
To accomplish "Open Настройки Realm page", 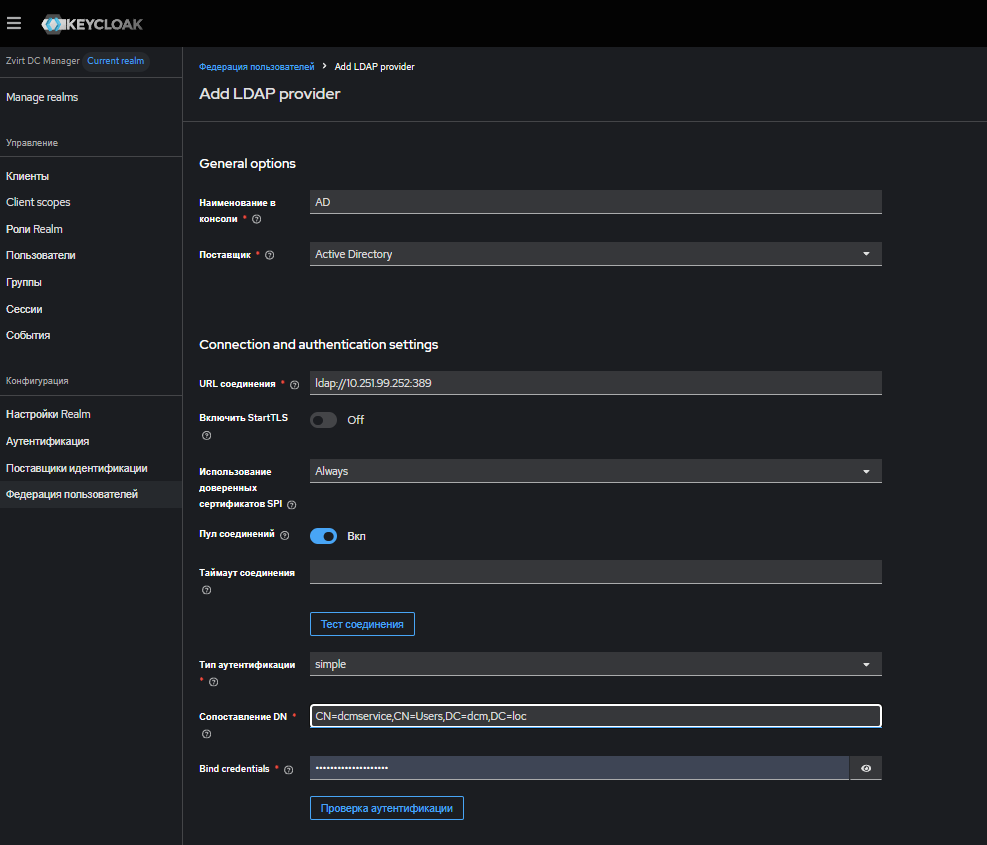I will point(48,414).
